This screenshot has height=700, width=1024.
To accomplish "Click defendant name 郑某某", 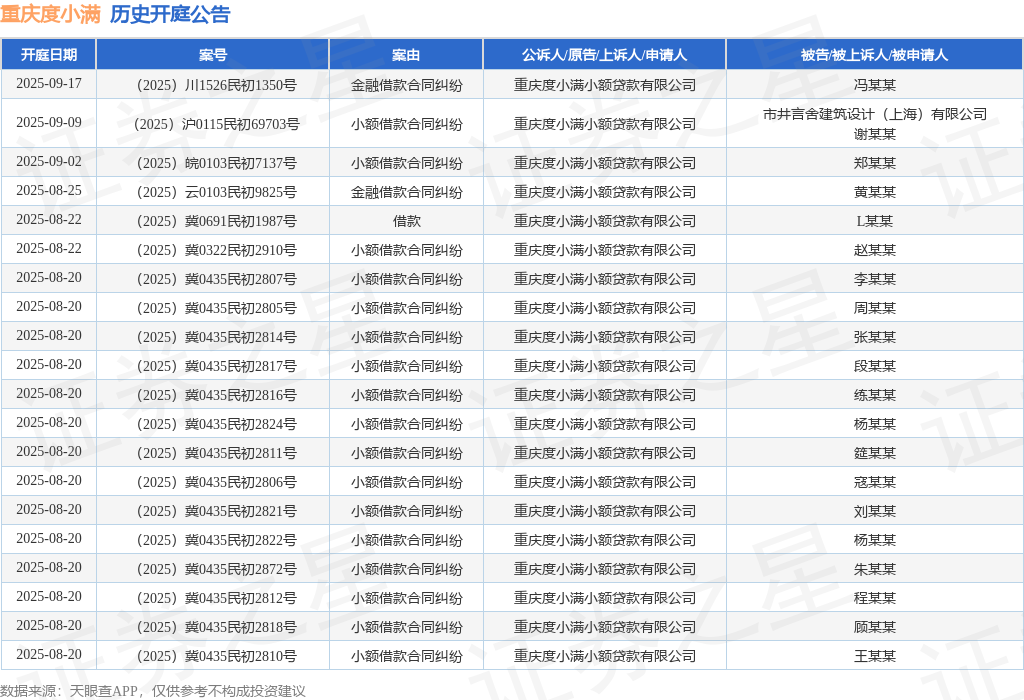I will (874, 163).
